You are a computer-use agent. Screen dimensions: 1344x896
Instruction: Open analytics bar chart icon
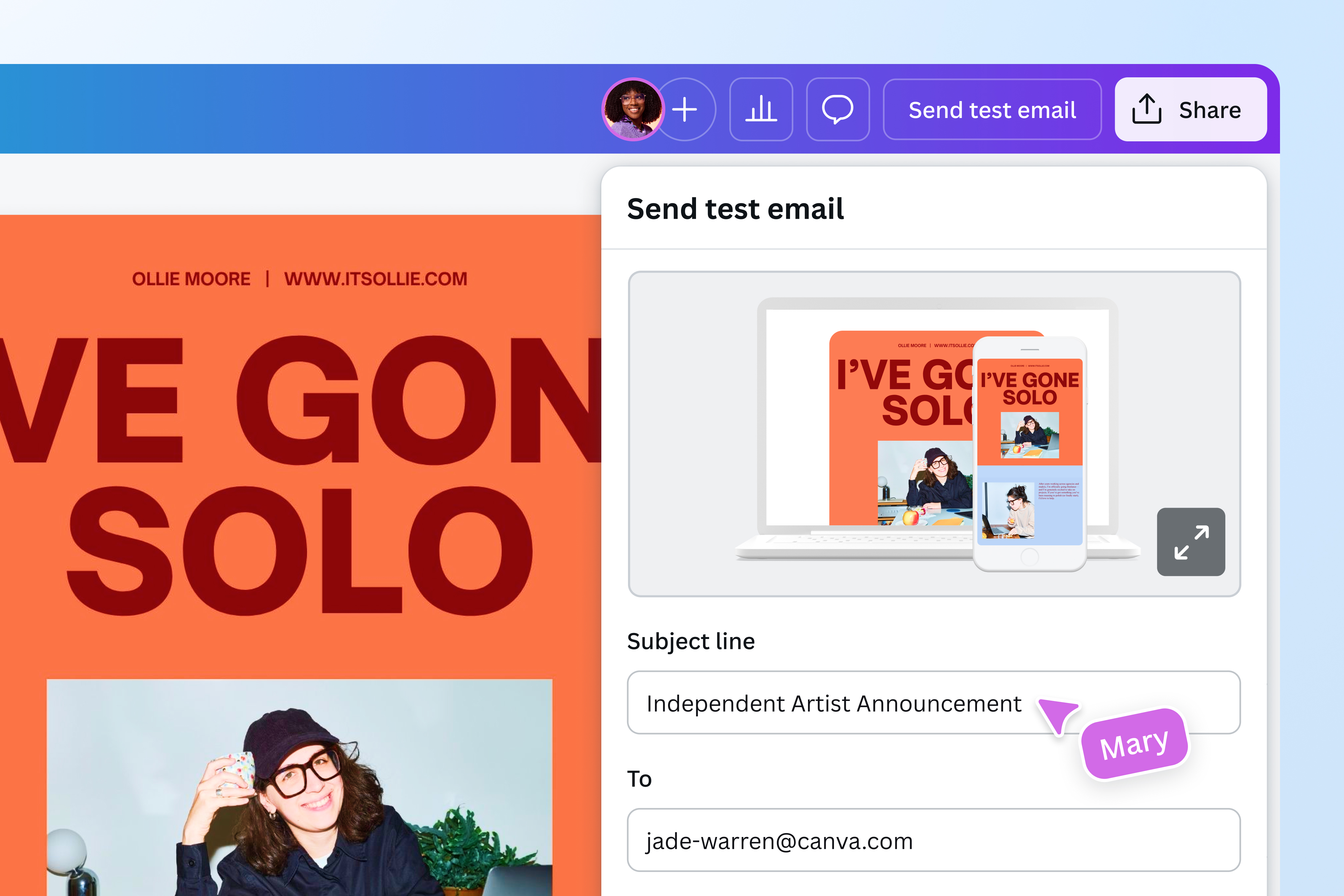(x=761, y=110)
